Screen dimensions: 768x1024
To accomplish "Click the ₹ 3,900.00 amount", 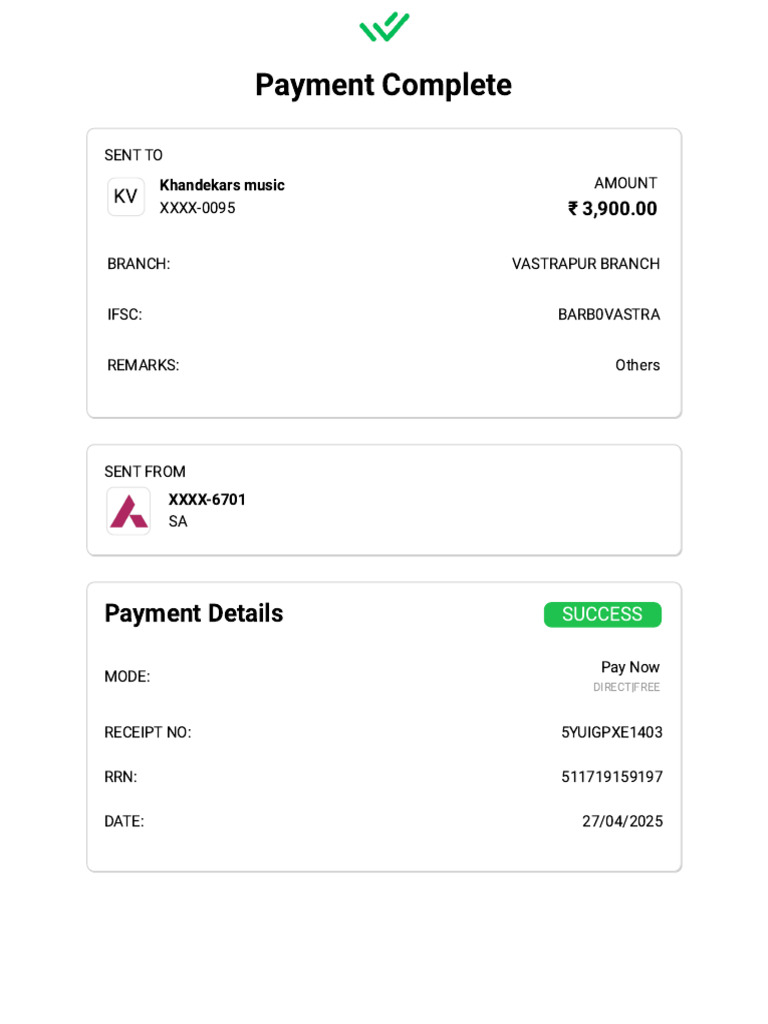I will (613, 208).
